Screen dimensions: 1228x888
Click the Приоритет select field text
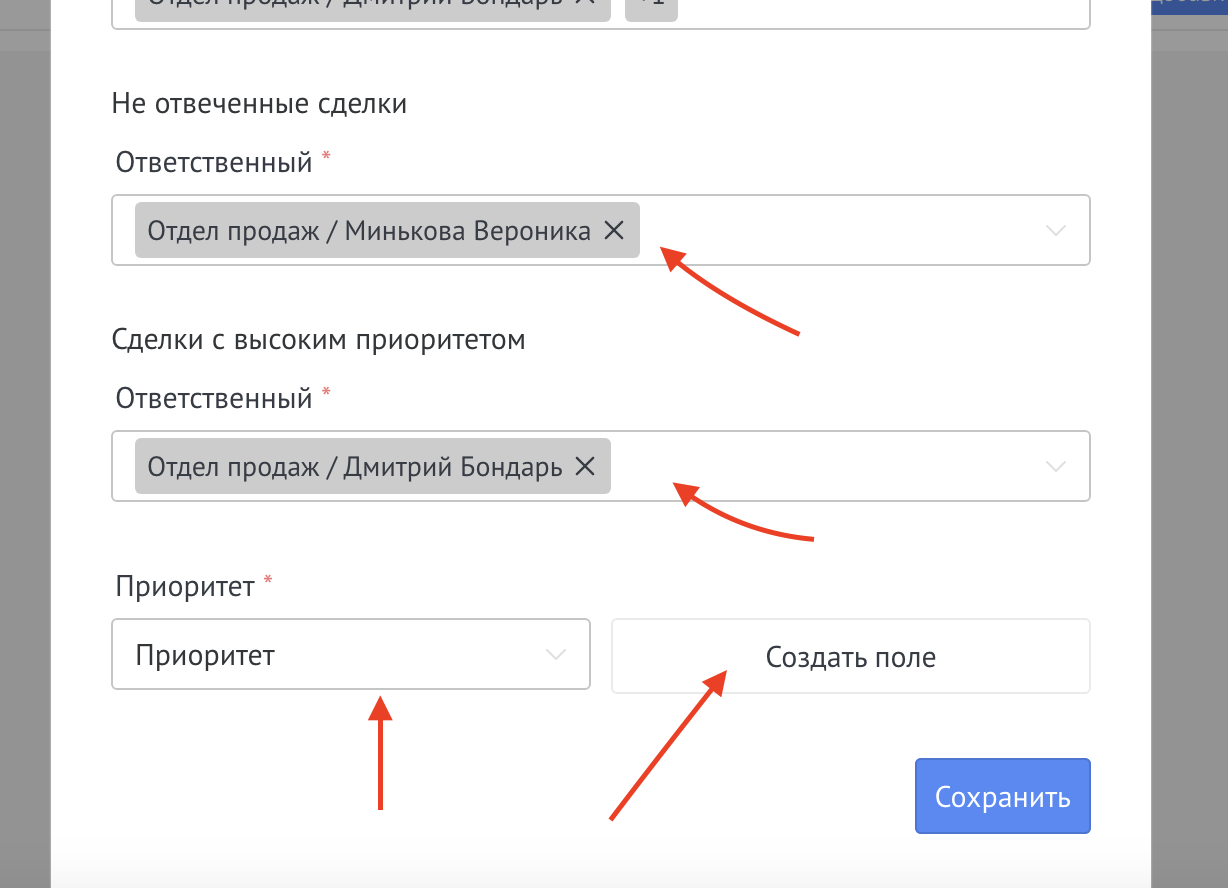(205, 657)
